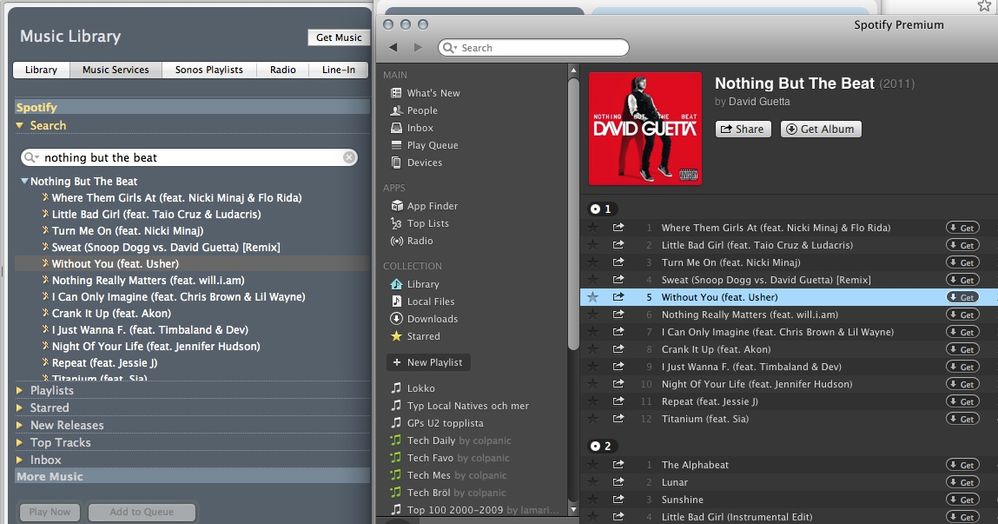Expand Starred in Sonos Spotify menu
The height and width of the screenshot is (524, 998).
point(20,407)
